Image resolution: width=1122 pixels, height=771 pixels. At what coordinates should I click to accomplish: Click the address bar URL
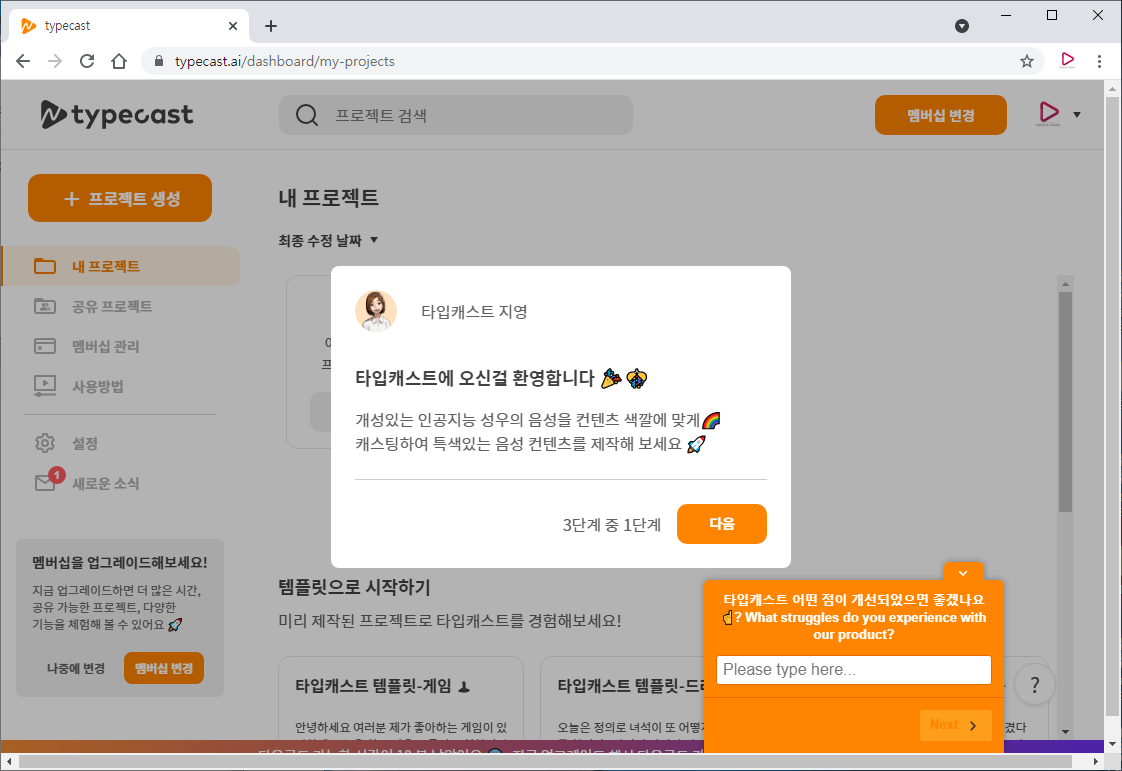285,62
